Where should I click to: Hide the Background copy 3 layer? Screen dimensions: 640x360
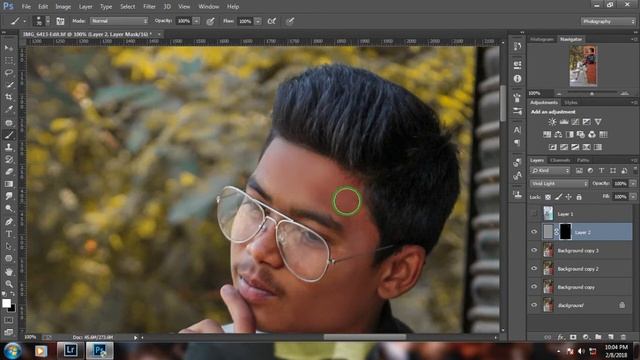pos(534,250)
